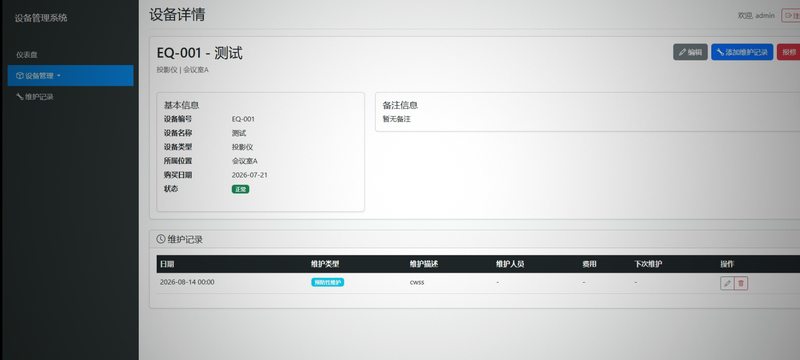
Task: Click the 2026-08-14 00:00 date cell
Action: [x=187, y=282]
